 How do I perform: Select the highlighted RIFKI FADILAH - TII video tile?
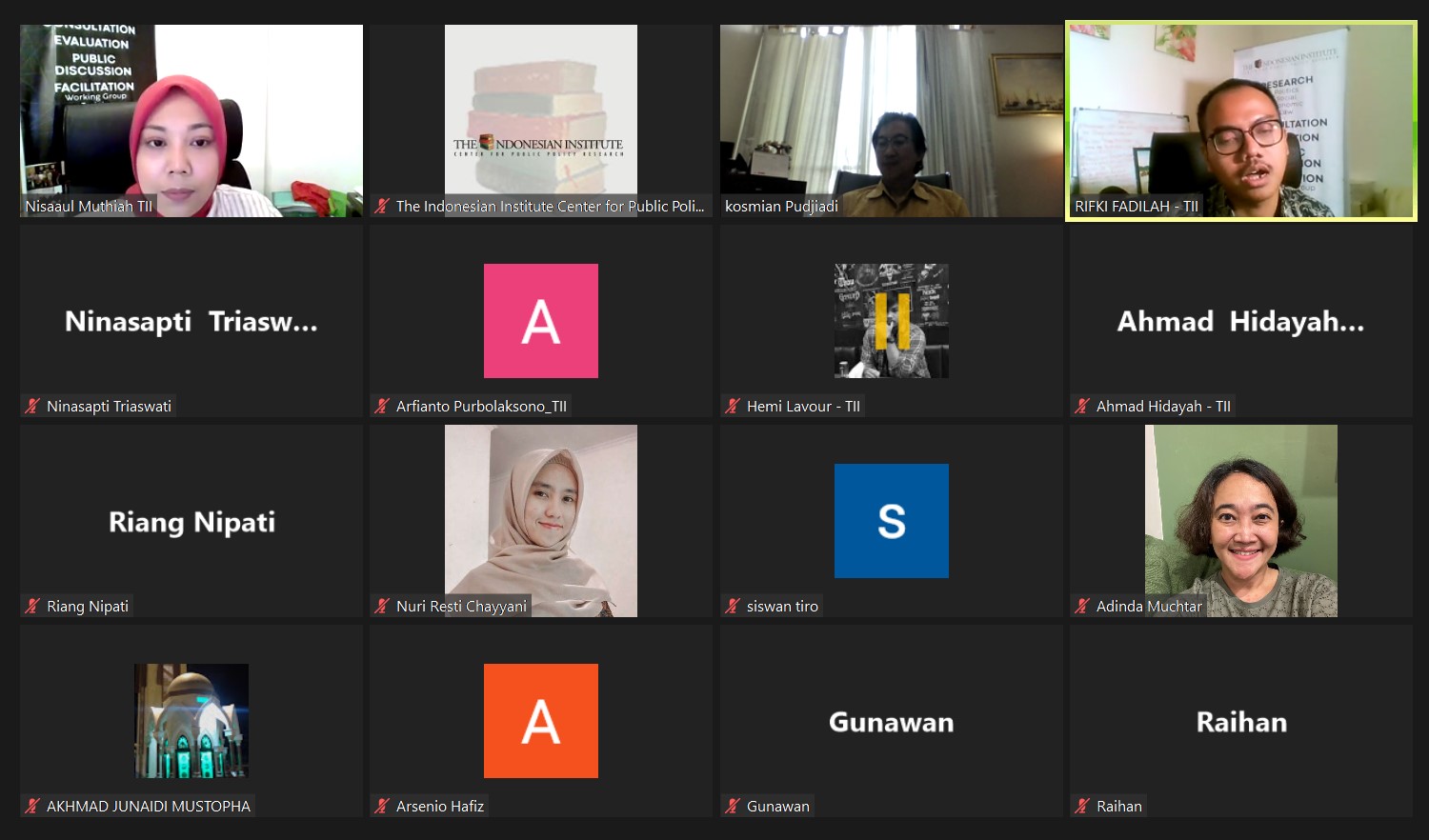(x=1240, y=121)
